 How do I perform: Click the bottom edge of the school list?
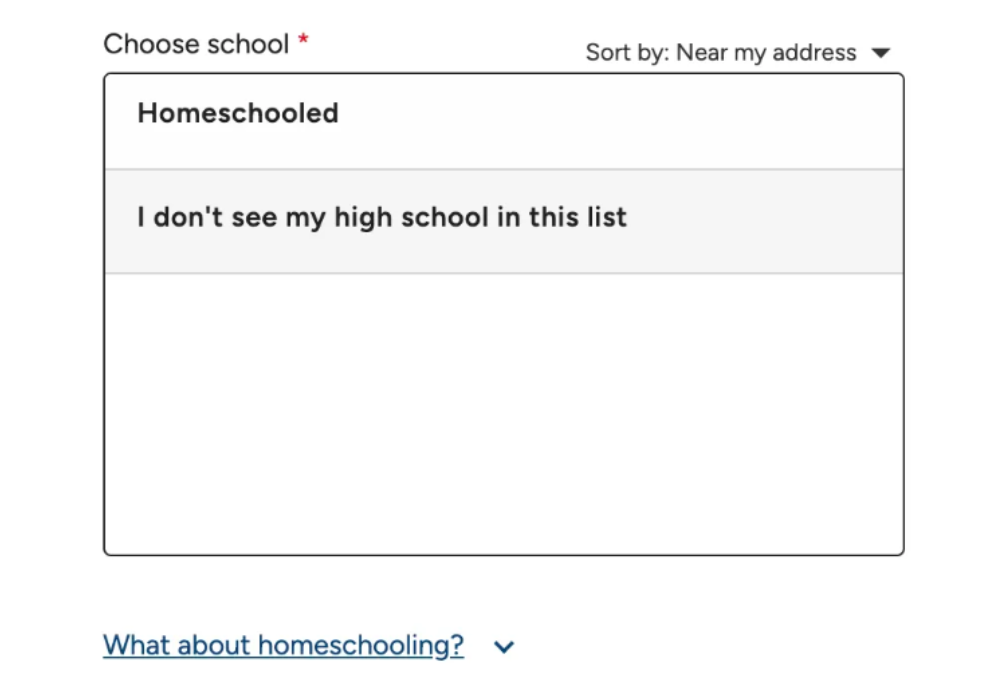coord(500,551)
